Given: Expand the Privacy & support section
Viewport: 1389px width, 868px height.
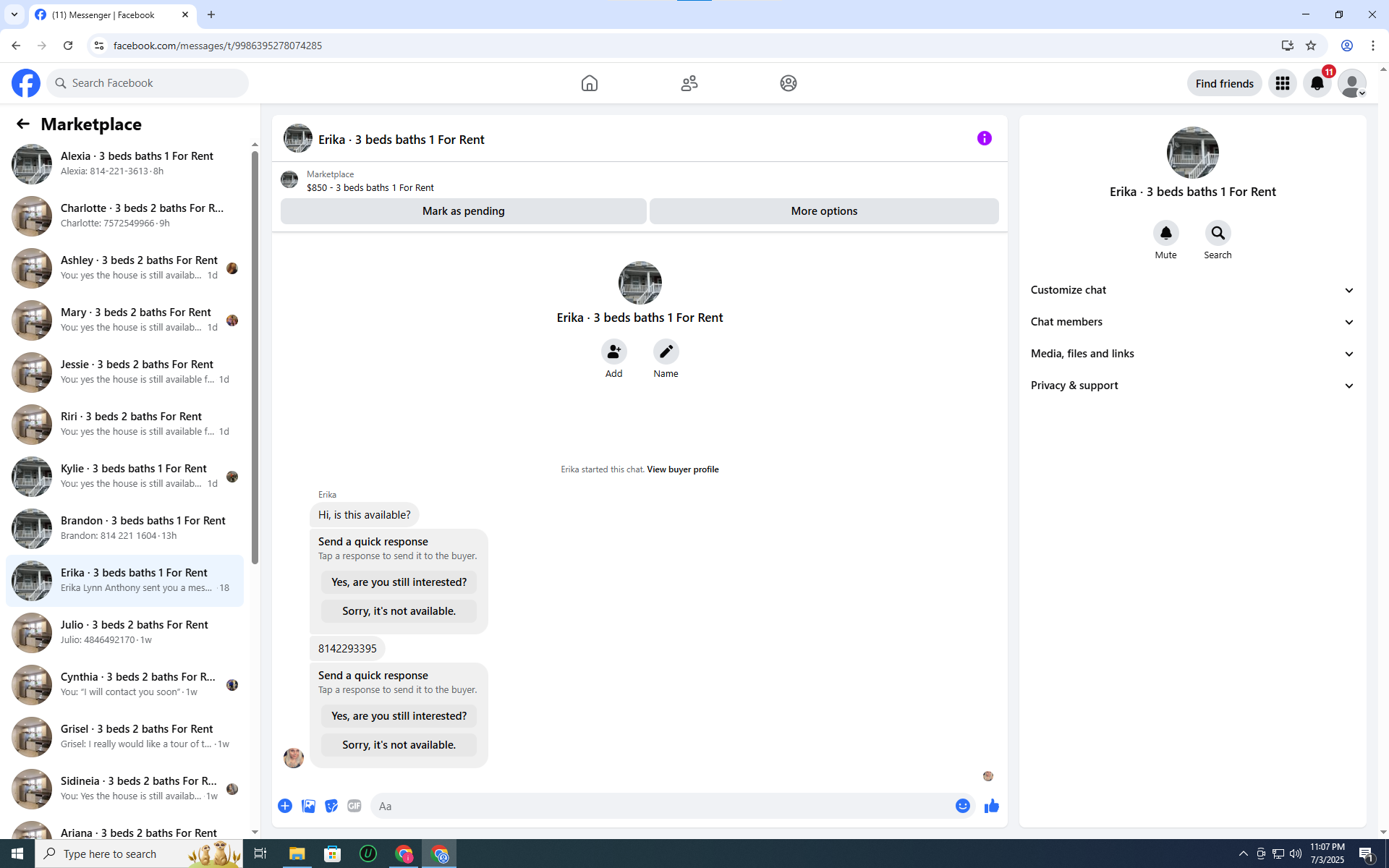Looking at the screenshot, I should point(1192,386).
